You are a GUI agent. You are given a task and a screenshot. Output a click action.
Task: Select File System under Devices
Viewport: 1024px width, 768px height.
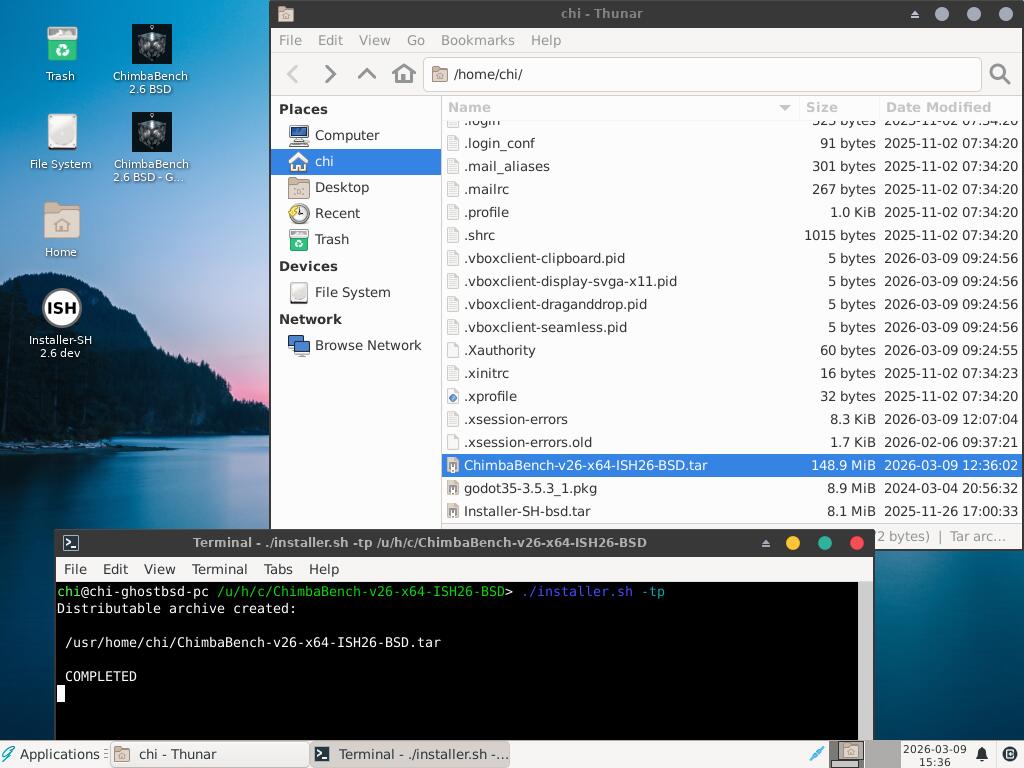352,292
